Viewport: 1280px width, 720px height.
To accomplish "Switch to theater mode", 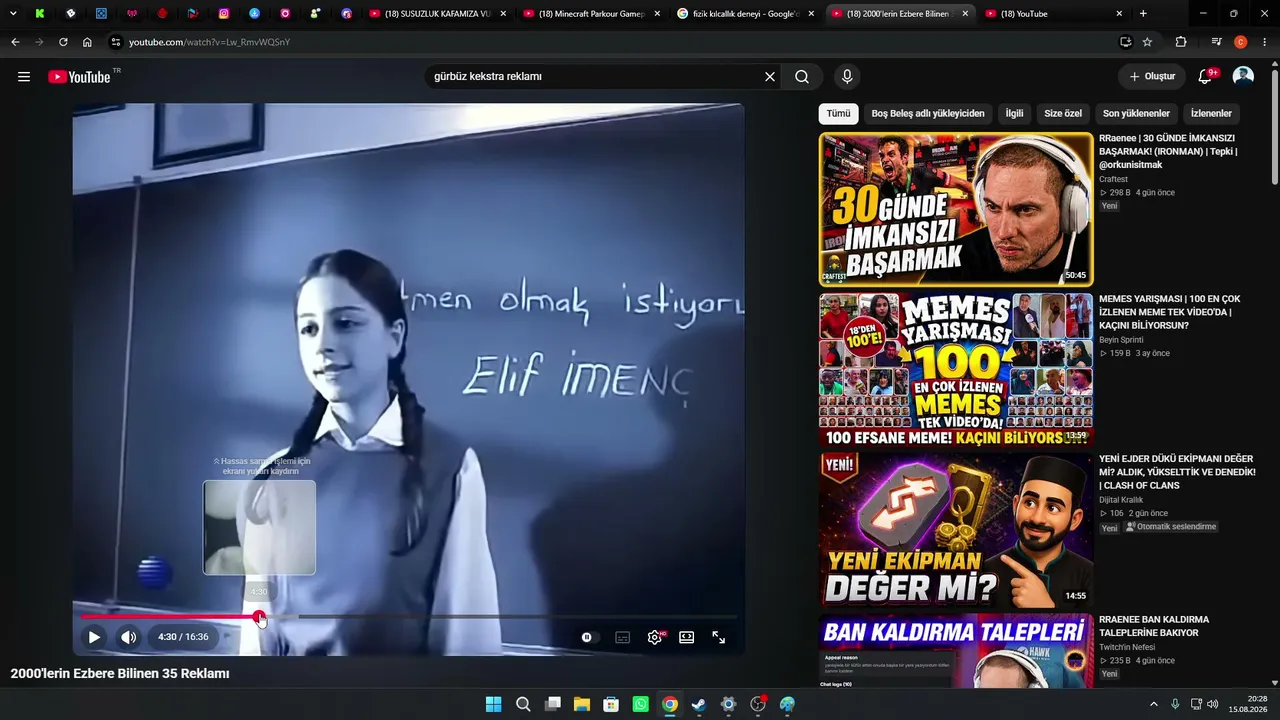I will click(x=687, y=637).
